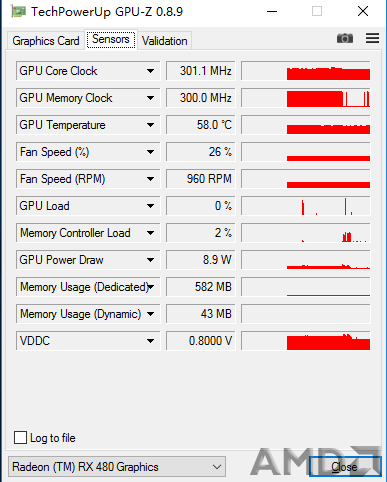Click the camera screenshot icon

pos(345,38)
